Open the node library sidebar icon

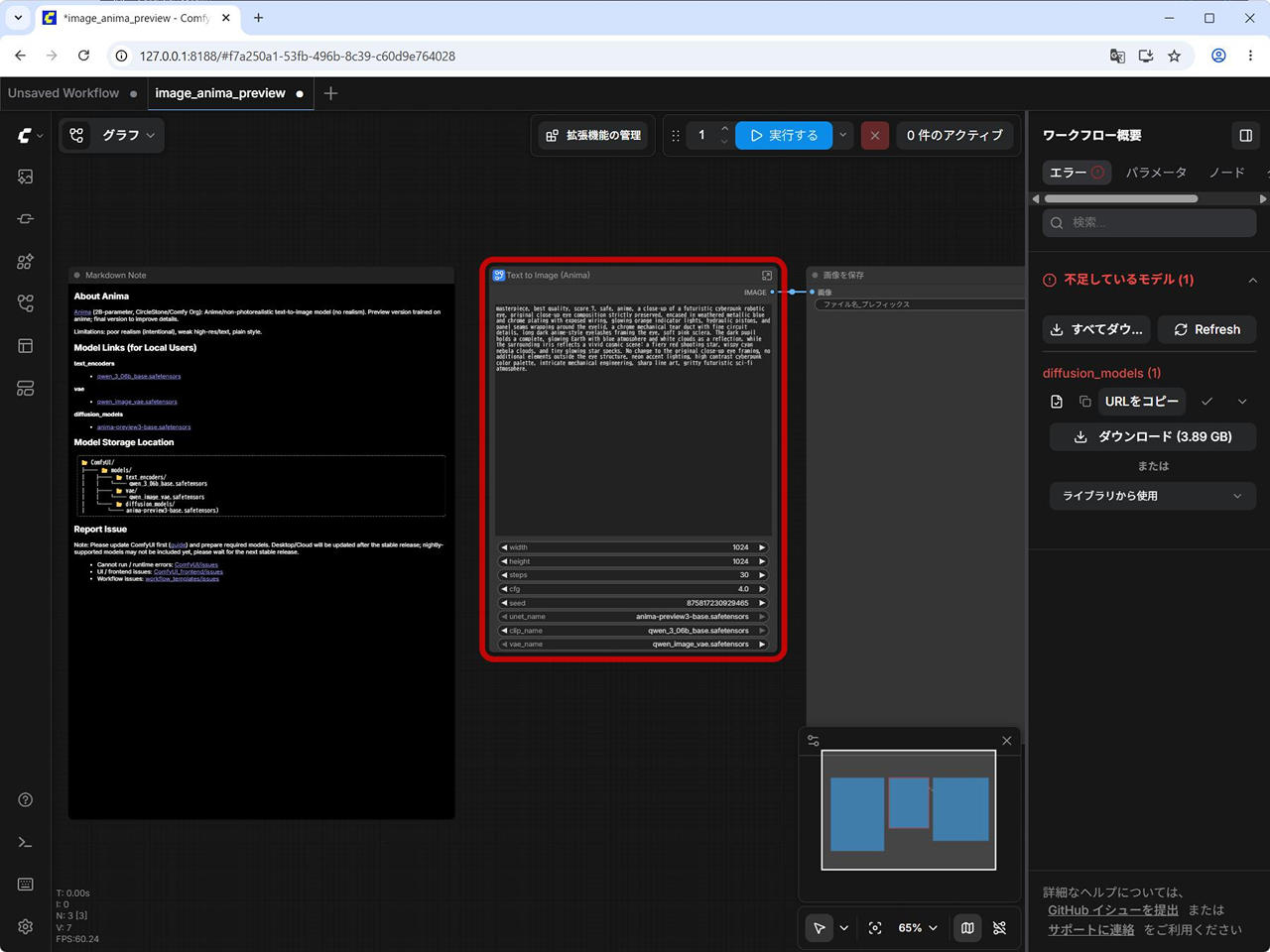[x=26, y=219]
